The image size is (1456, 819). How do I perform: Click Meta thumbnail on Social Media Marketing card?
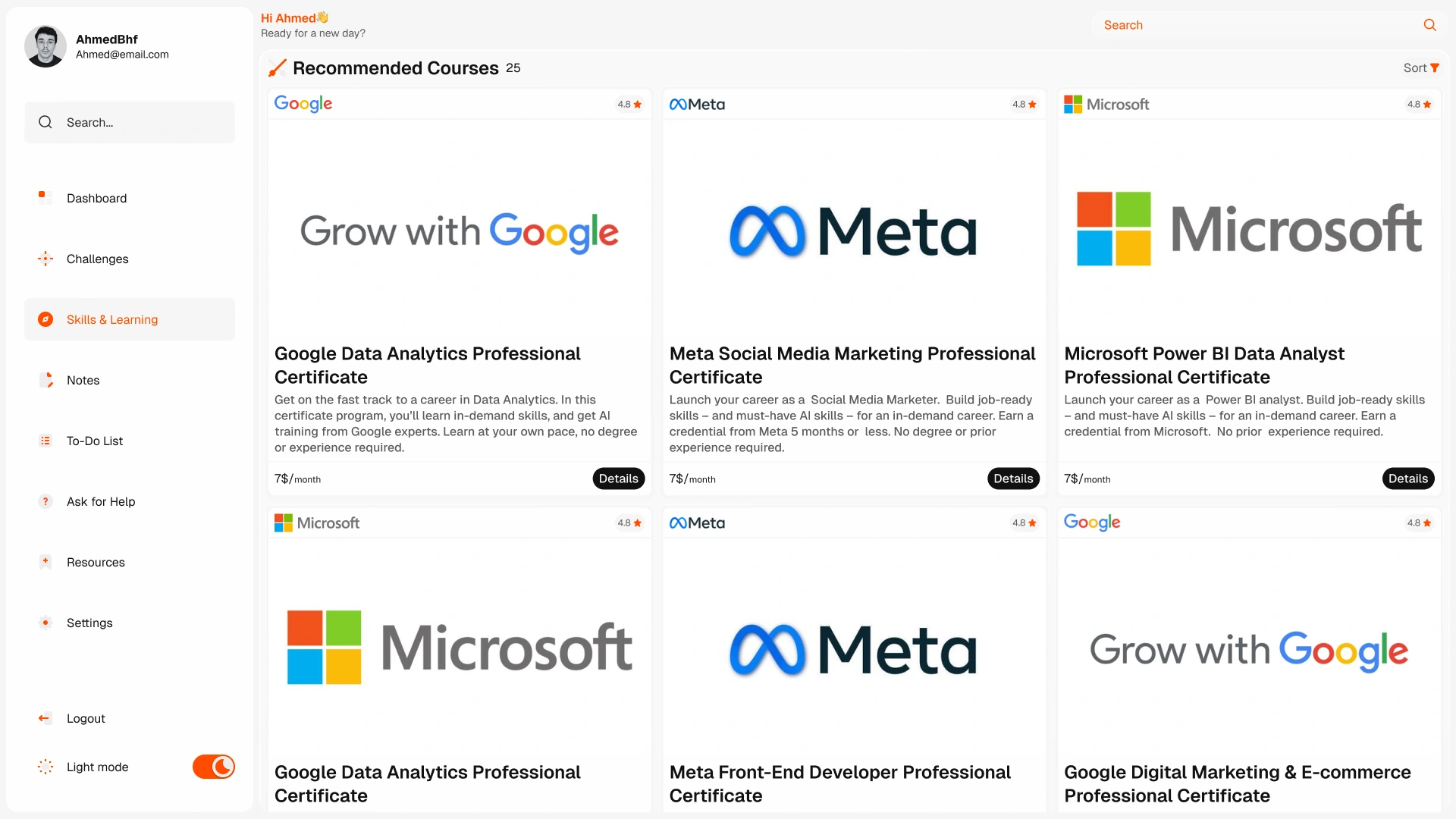click(854, 231)
